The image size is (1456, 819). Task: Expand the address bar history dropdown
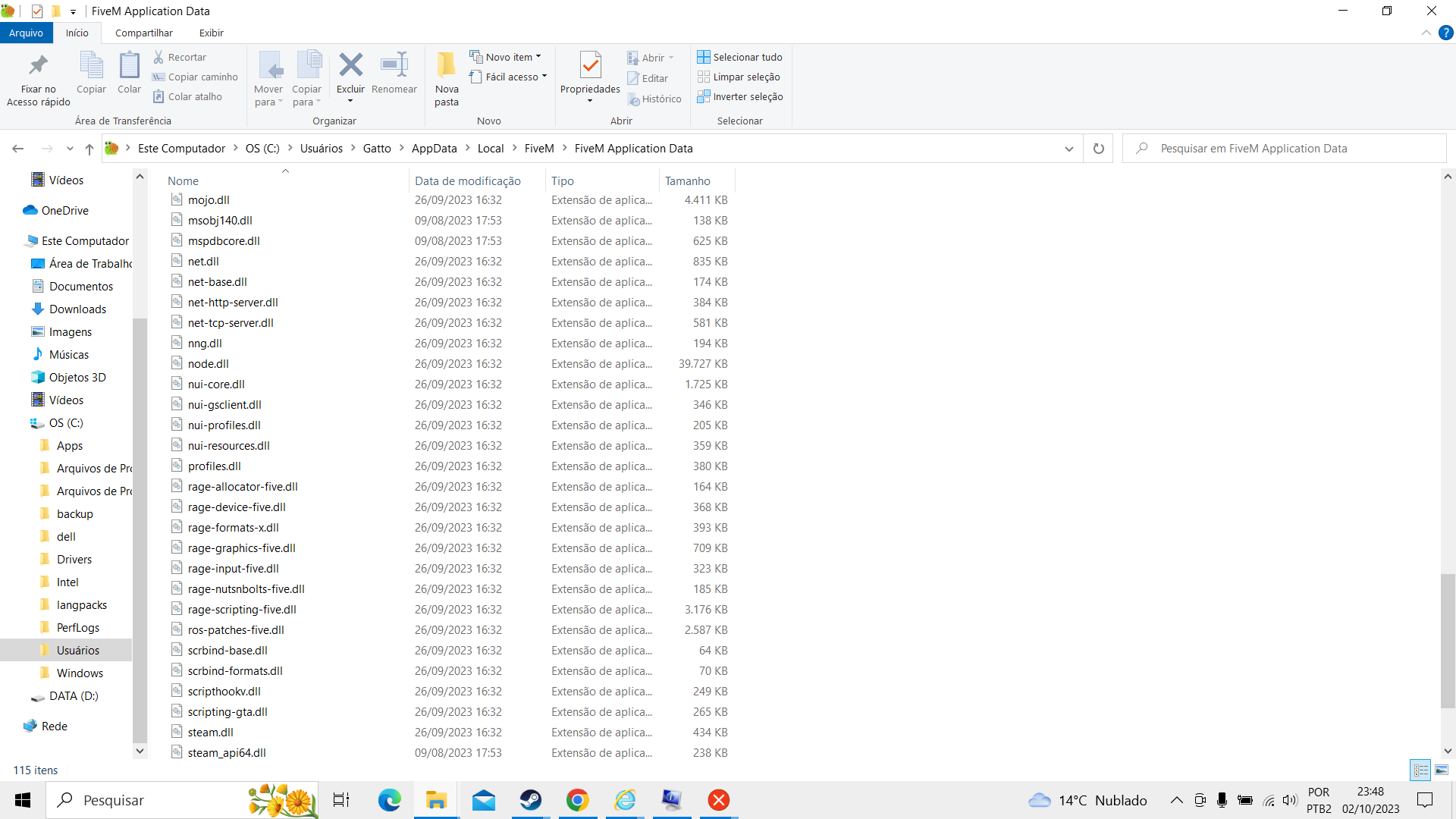[1069, 149]
